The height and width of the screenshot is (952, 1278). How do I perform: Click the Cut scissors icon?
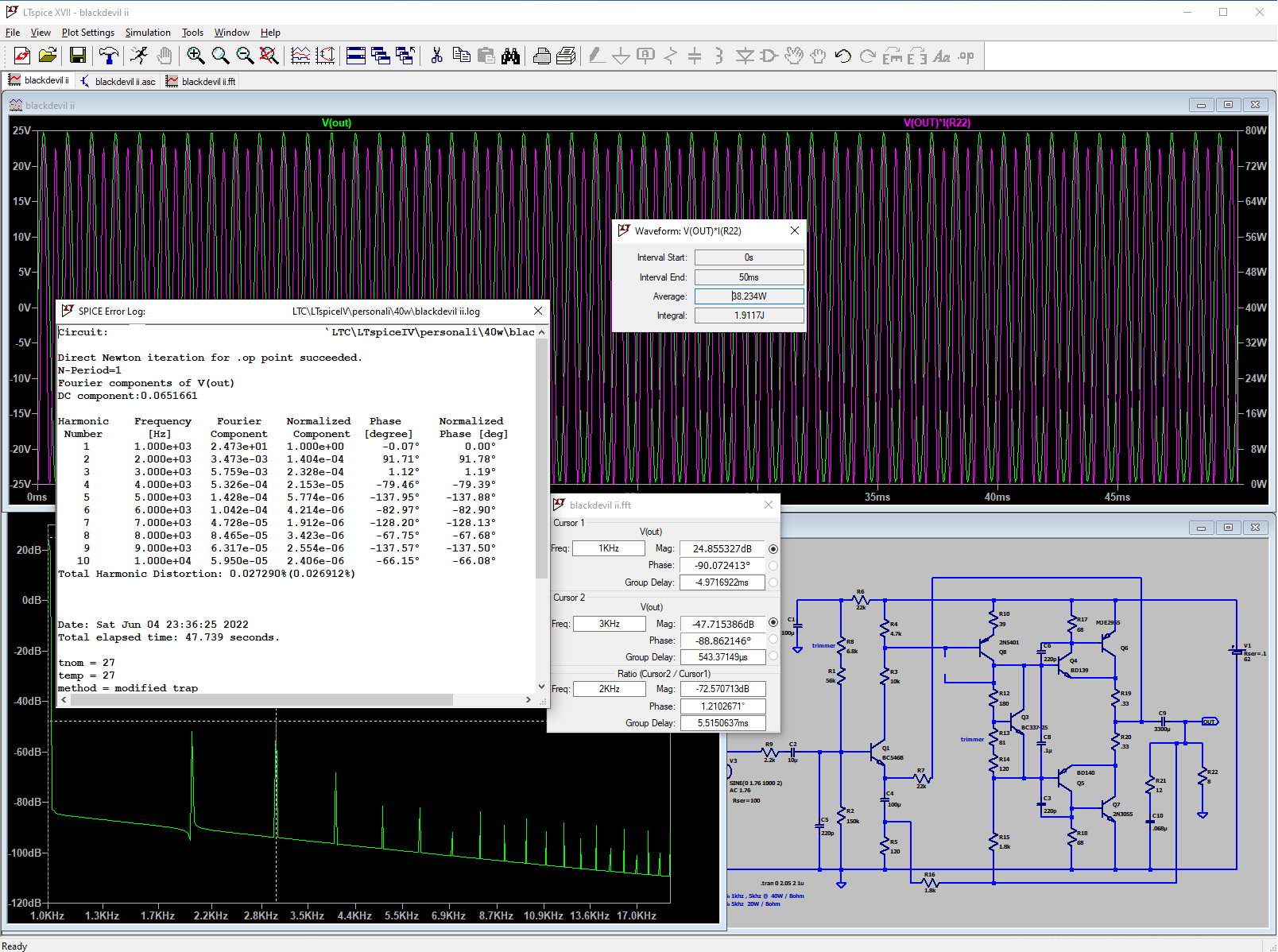point(436,56)
